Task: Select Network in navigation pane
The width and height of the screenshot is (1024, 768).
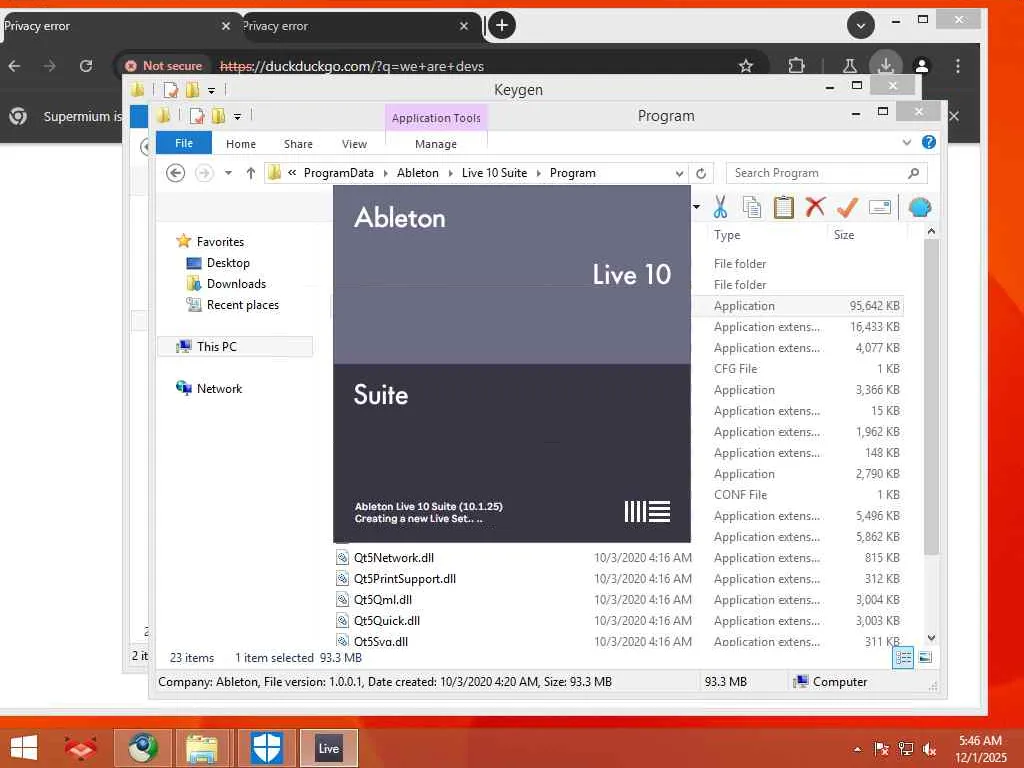Action: point(219,389)
